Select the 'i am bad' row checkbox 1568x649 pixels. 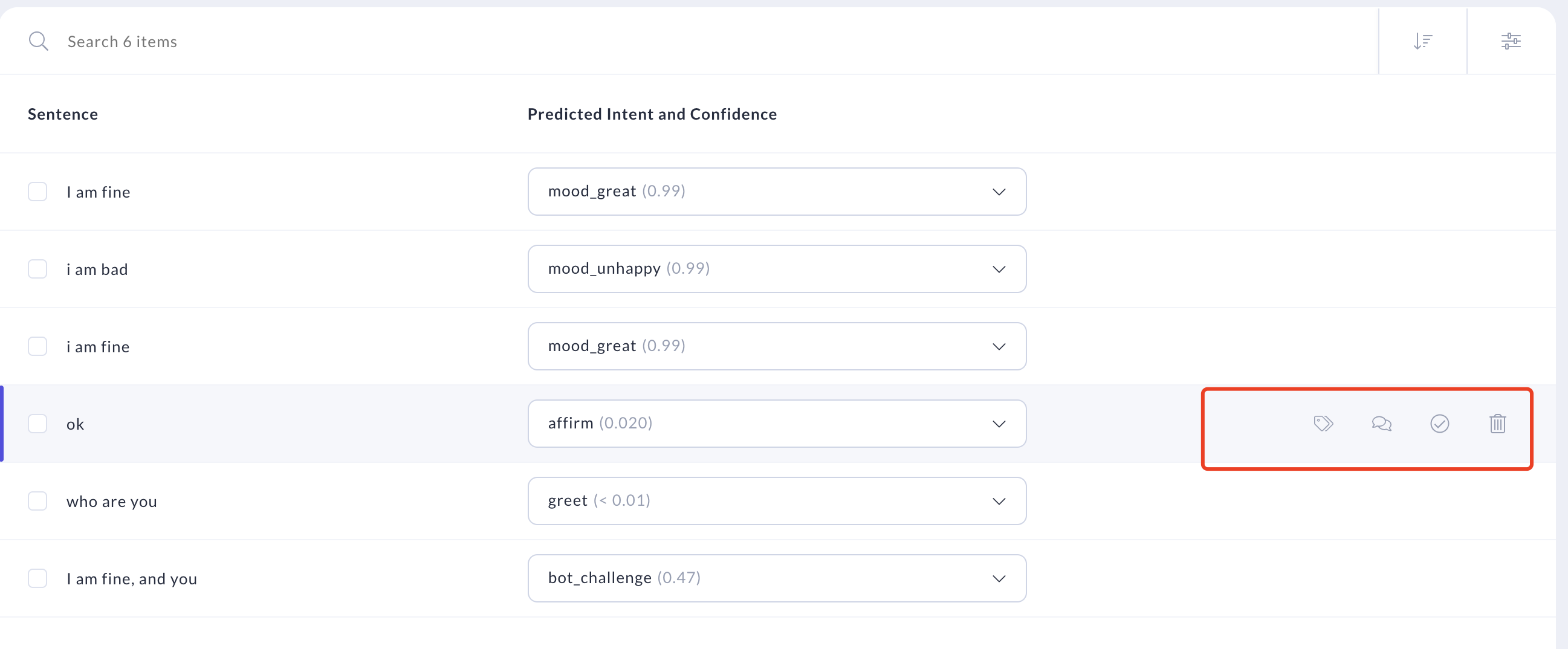37,269
